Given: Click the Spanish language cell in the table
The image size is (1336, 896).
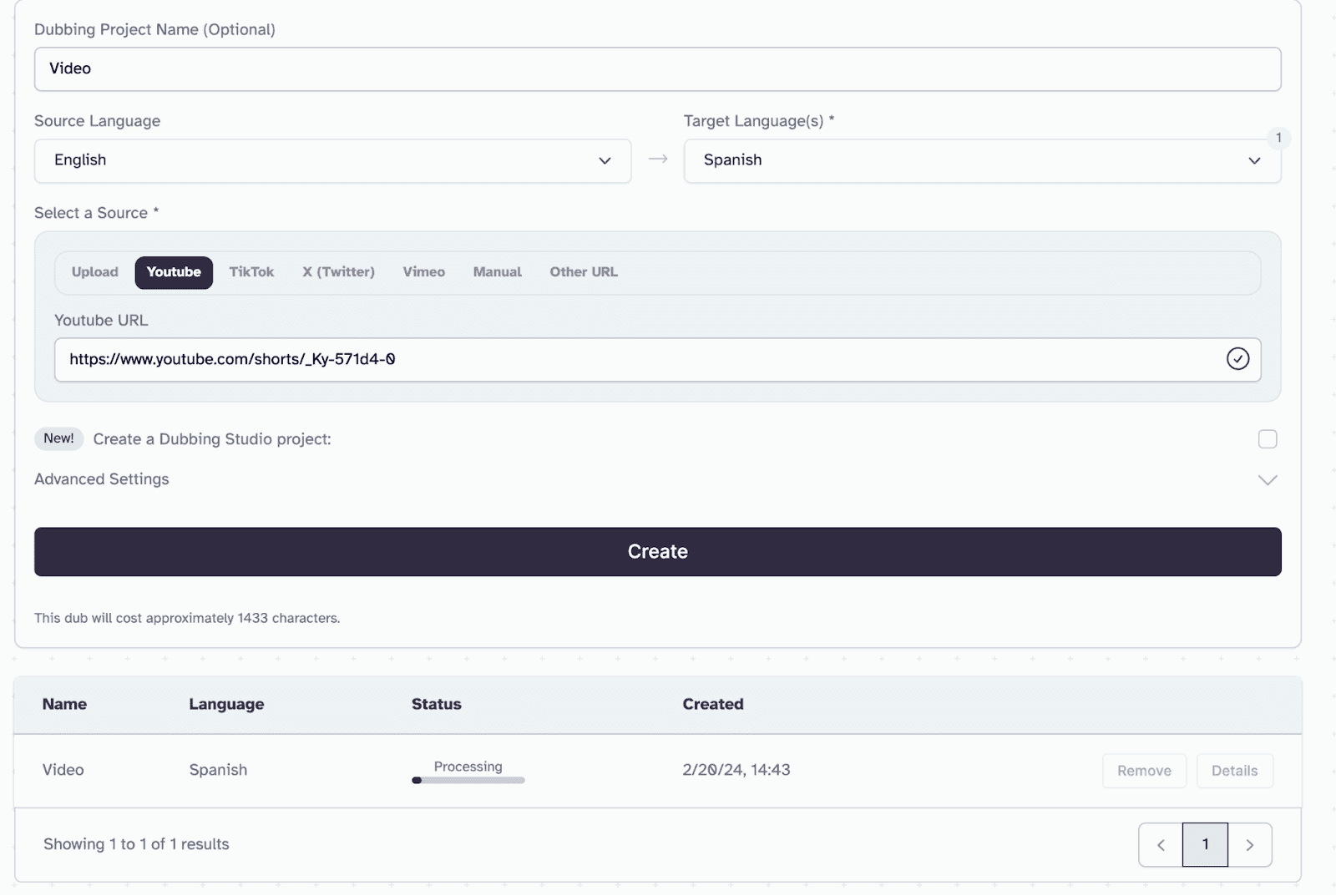Looking at the screenshot, I should (x=218, y=770).
